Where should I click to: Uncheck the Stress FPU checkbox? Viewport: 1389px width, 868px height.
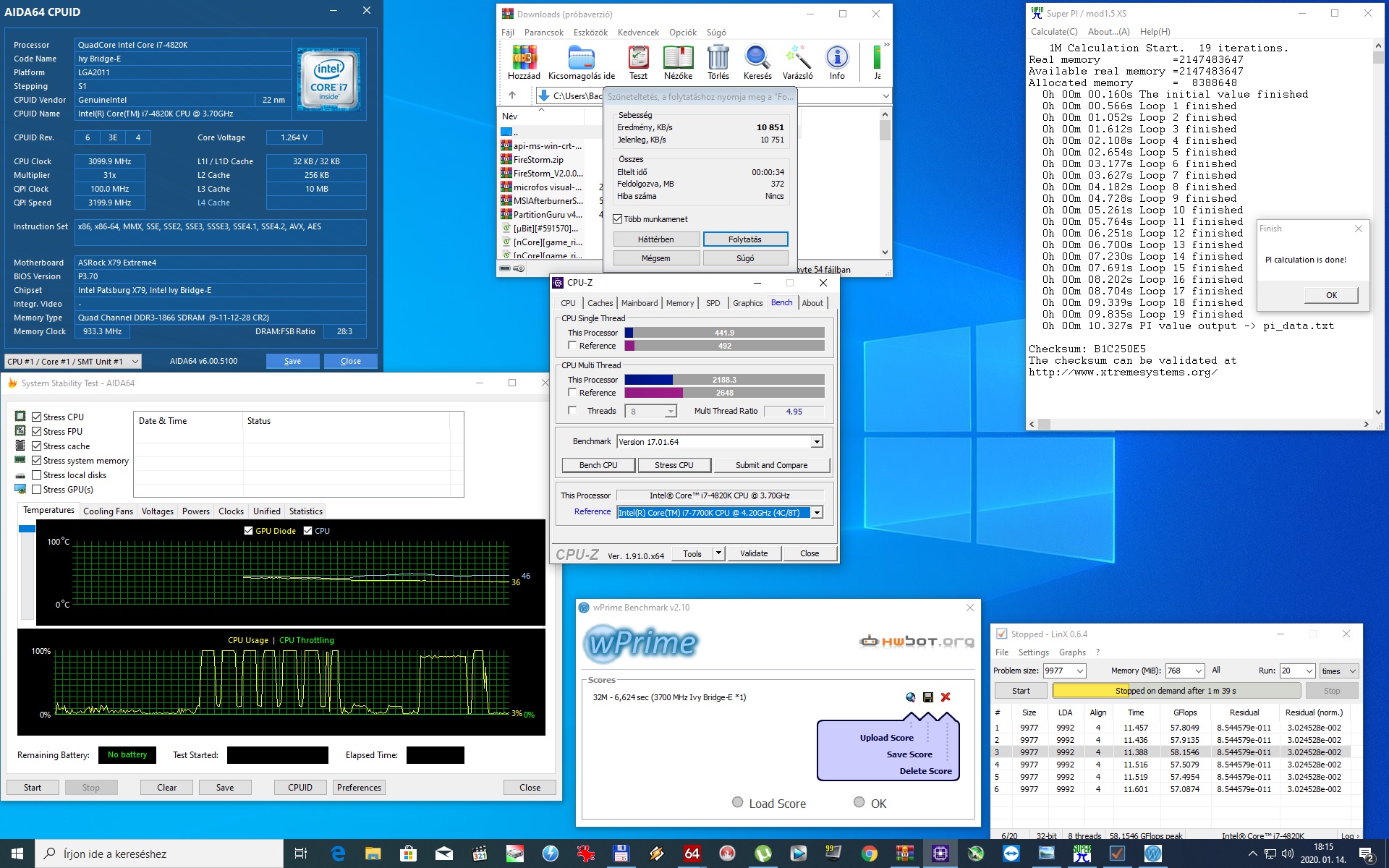[37, 431]
